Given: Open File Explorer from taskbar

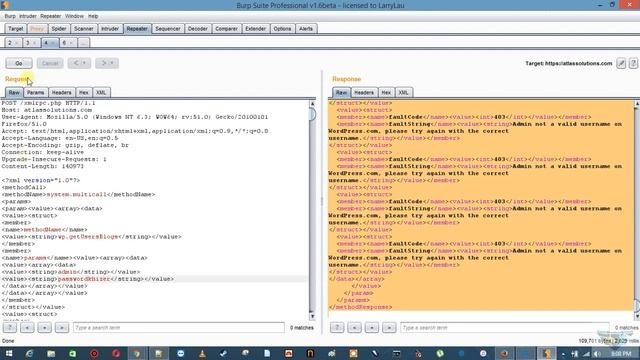Looking at the screenshot, I should [51, 353].
